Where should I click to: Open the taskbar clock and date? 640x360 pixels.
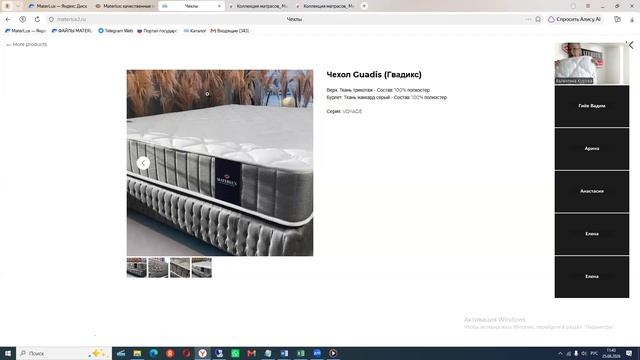(x=611, y=353)
